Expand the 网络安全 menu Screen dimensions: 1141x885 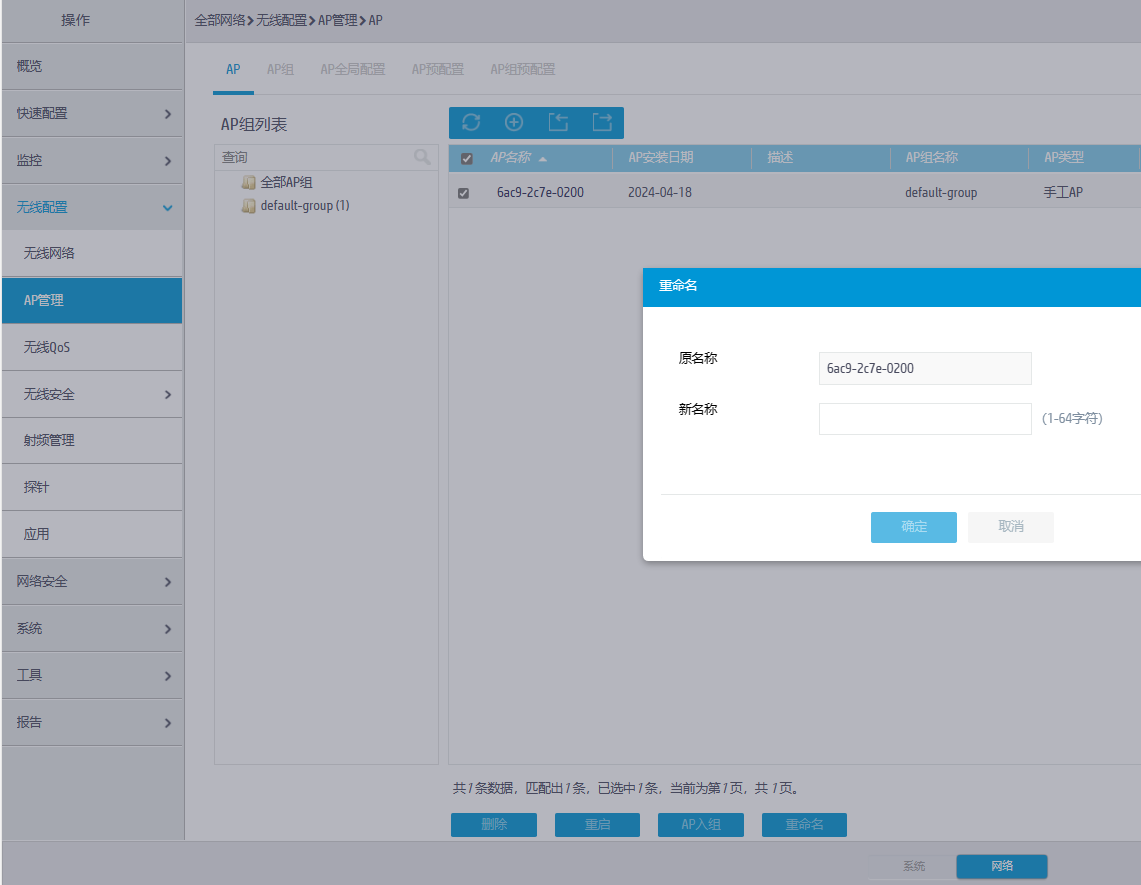point(167,582)
